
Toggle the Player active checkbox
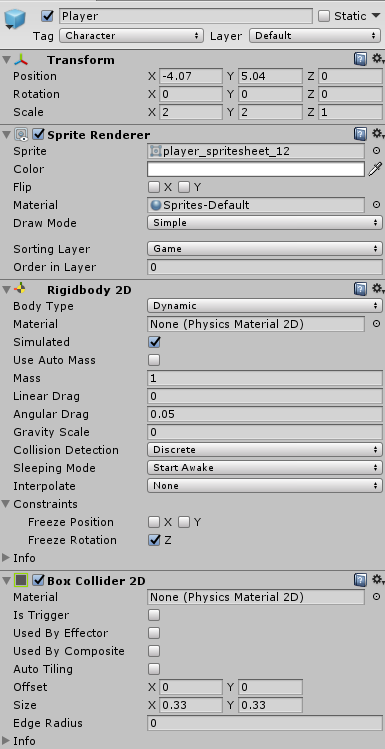click(x=47, y=16)
